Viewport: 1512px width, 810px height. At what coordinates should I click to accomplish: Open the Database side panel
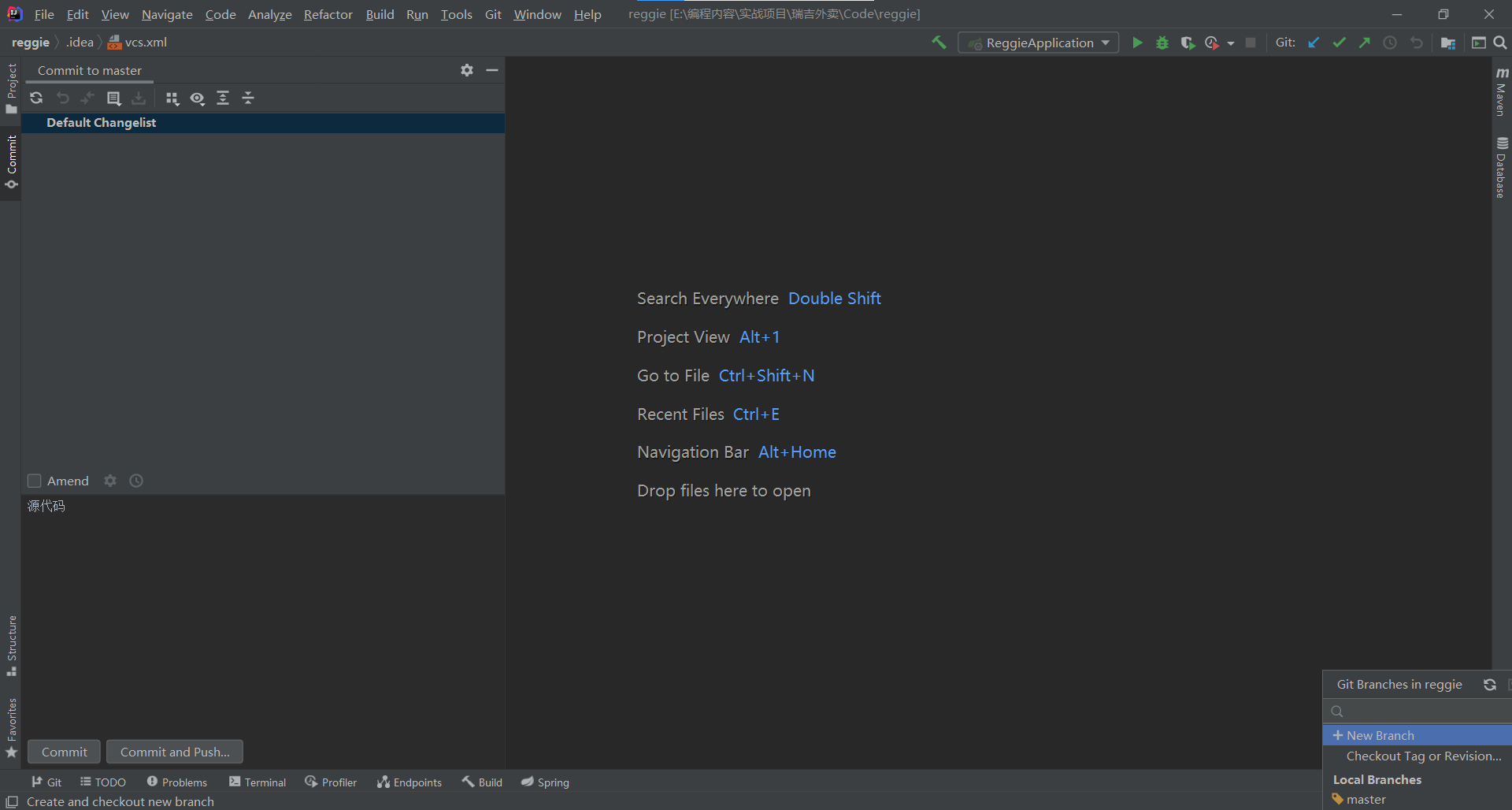point(1502,167)
